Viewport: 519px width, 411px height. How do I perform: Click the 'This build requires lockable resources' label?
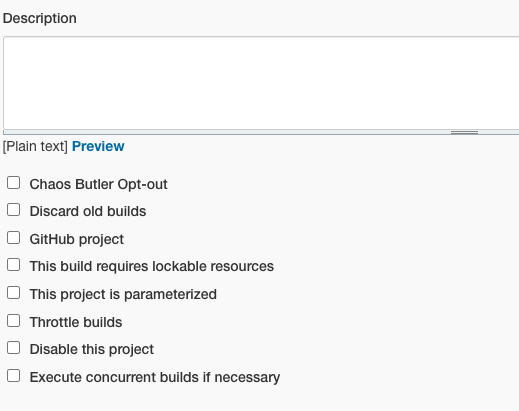tap(152, 266)
